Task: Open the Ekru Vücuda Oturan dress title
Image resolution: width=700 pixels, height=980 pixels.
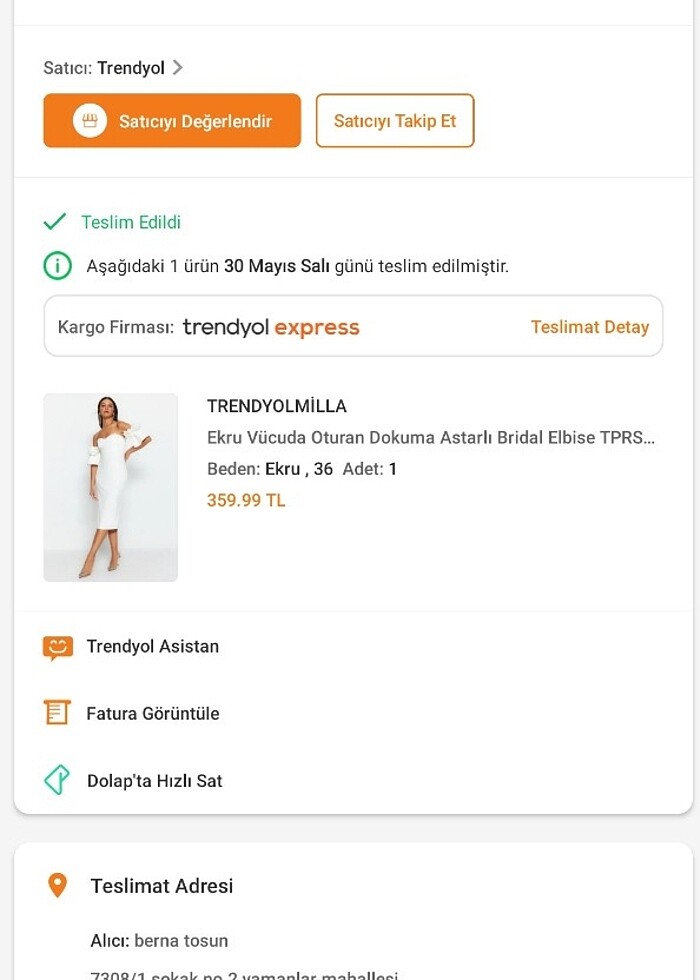Action: [x=430, y=438]
